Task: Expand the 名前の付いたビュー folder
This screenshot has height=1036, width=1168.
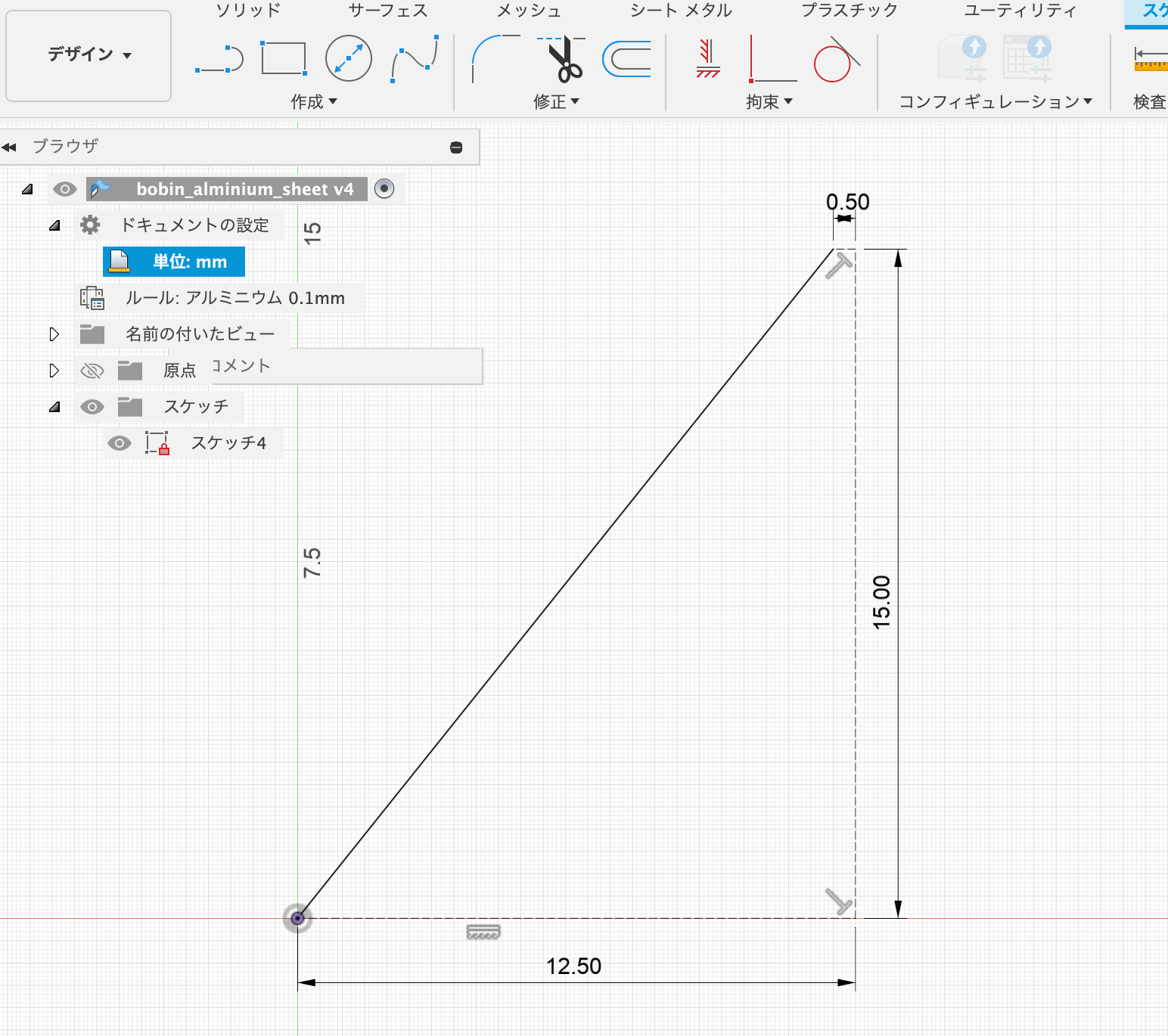Action: tap(54, 334)
